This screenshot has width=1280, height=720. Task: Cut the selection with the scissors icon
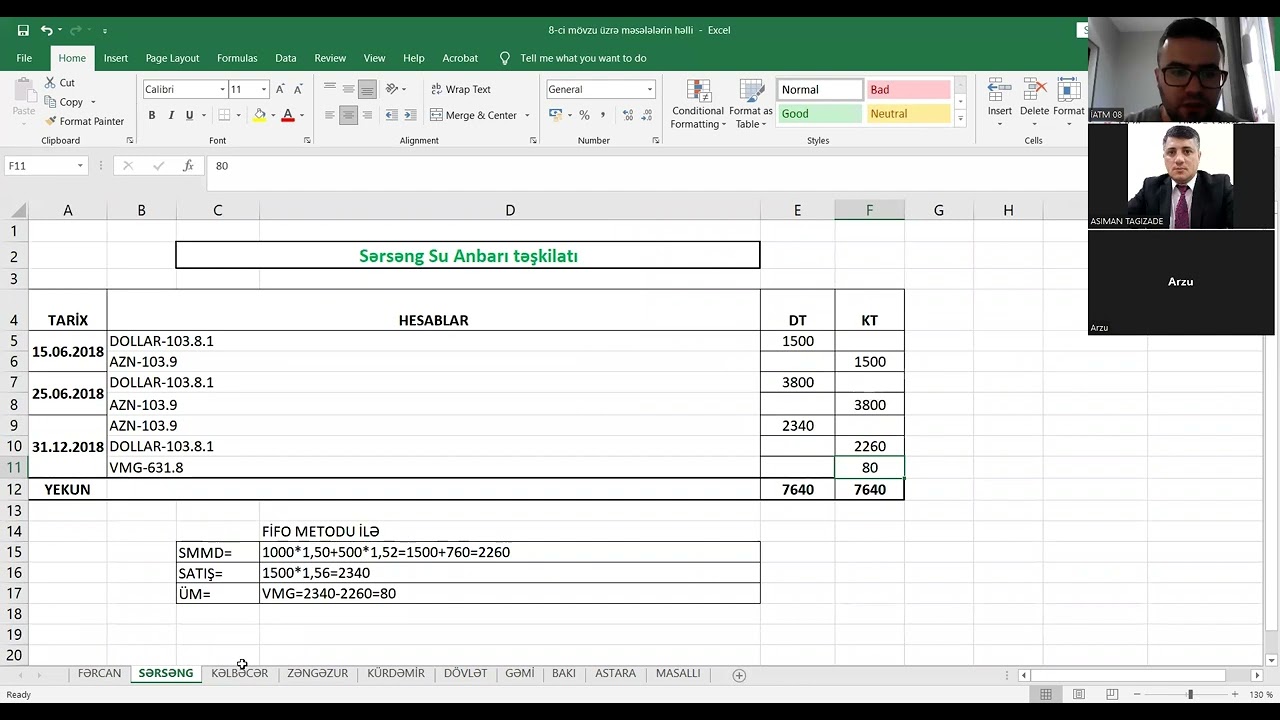pyautogui.click(x=61, y=83)
